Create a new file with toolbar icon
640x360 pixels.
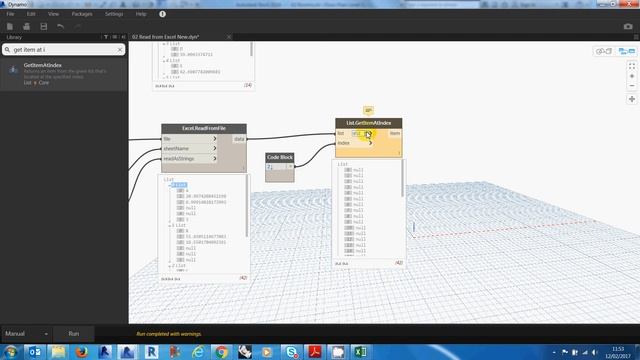click(10, 27)
